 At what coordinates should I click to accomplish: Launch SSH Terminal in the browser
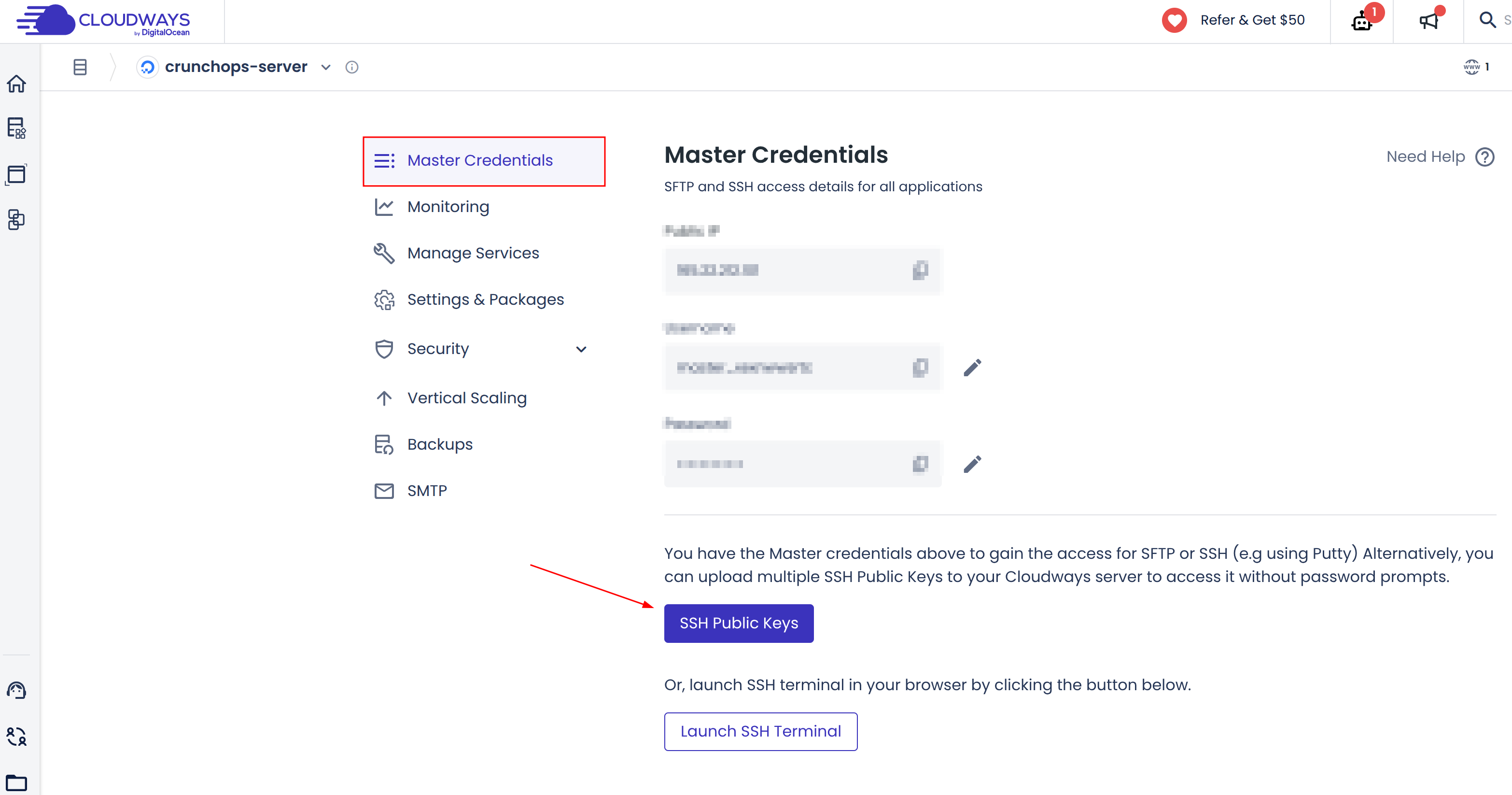761,731
